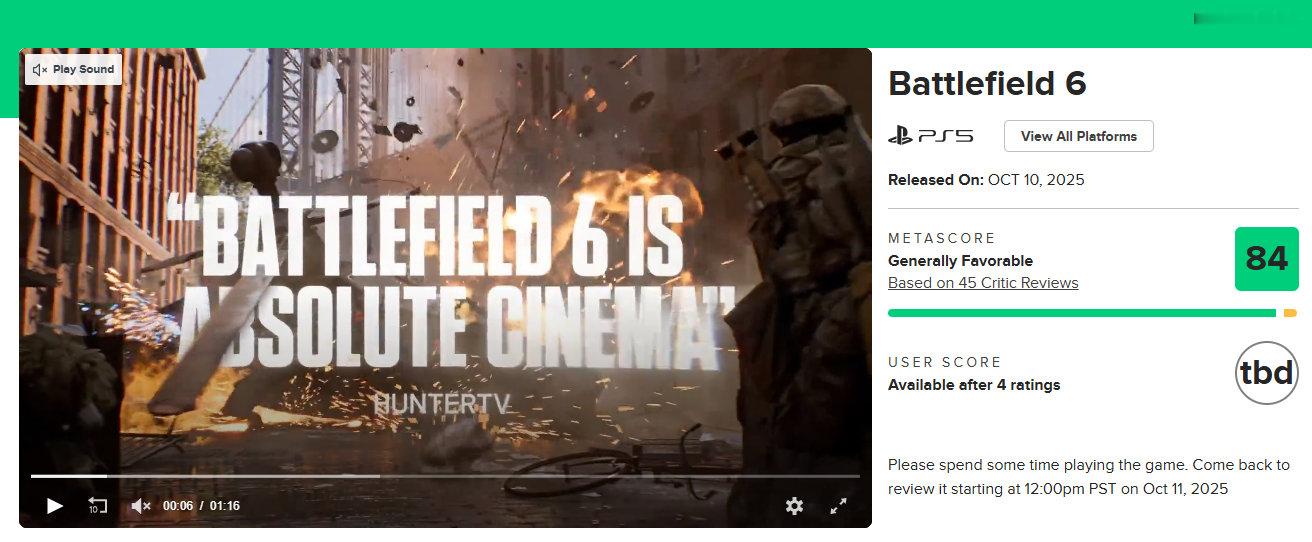Click the Play Sound button

74,69
